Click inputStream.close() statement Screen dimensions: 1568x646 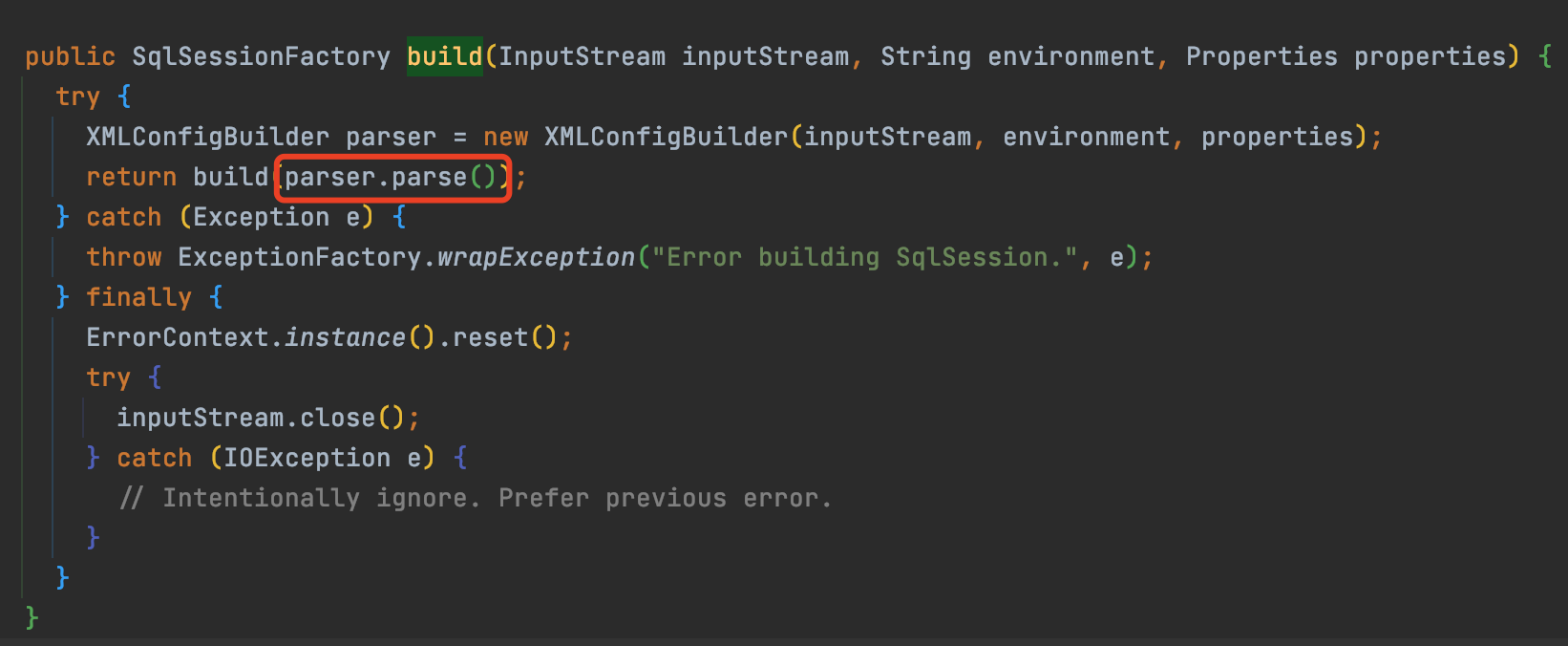tap(268, 418)
